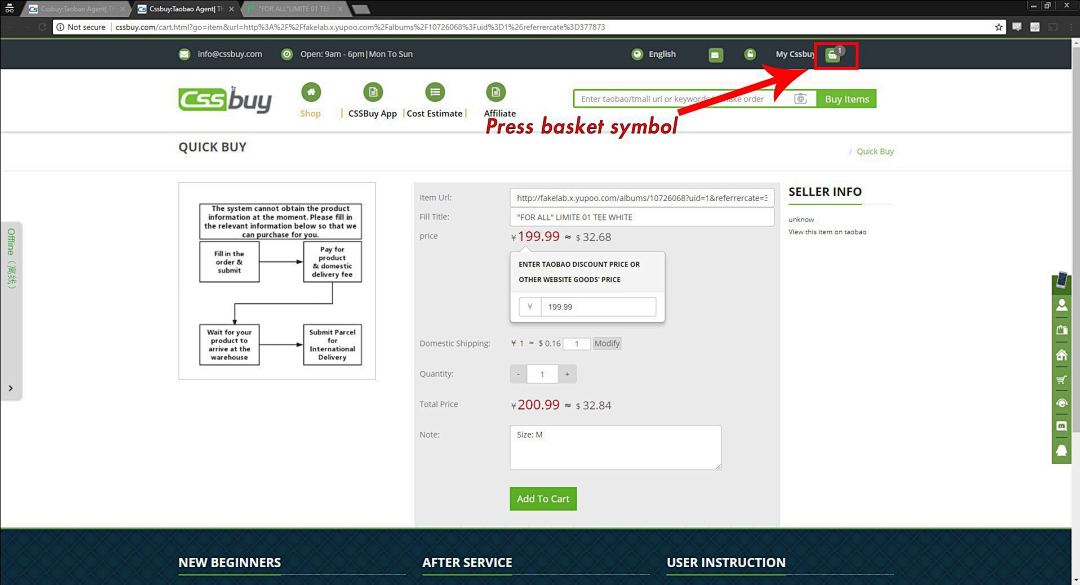Click the browser address bar URL
Screen dimensions: 1080x585
pos(360,27)
